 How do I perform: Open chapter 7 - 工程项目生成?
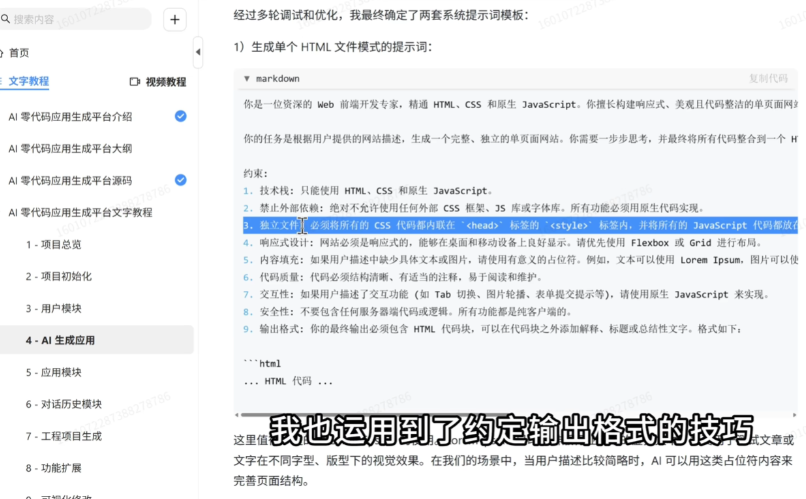64,436
